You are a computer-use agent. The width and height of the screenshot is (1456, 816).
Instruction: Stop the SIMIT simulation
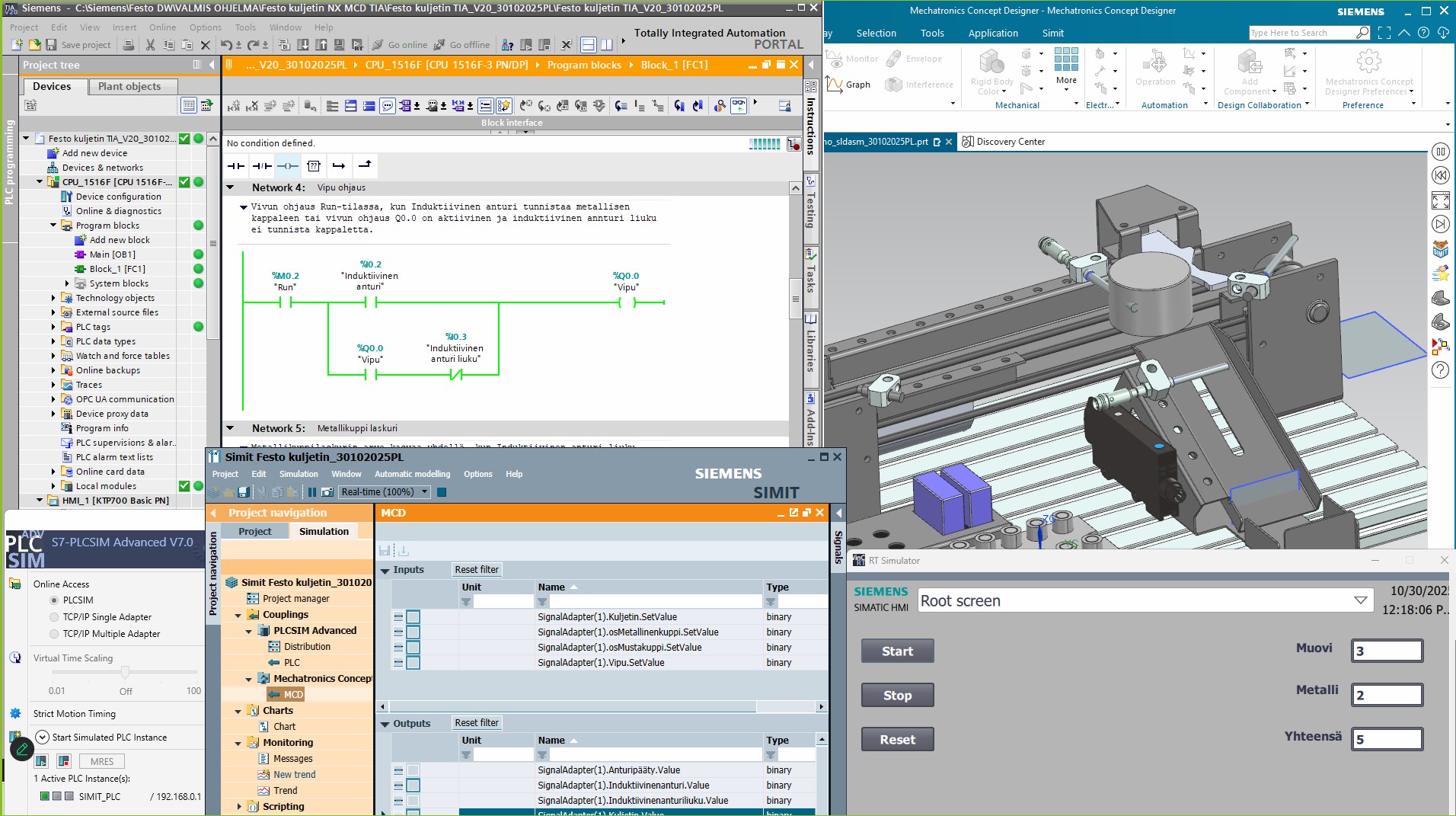coord(442,492)
